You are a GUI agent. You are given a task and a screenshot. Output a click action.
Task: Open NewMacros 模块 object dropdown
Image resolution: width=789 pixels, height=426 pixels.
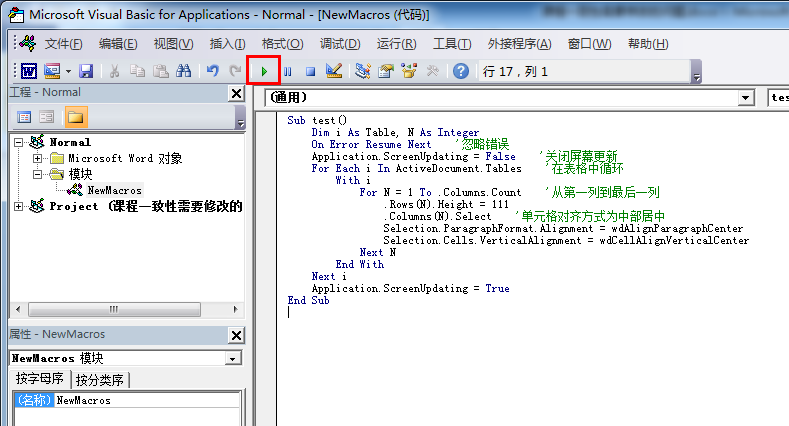click(232, 359)
